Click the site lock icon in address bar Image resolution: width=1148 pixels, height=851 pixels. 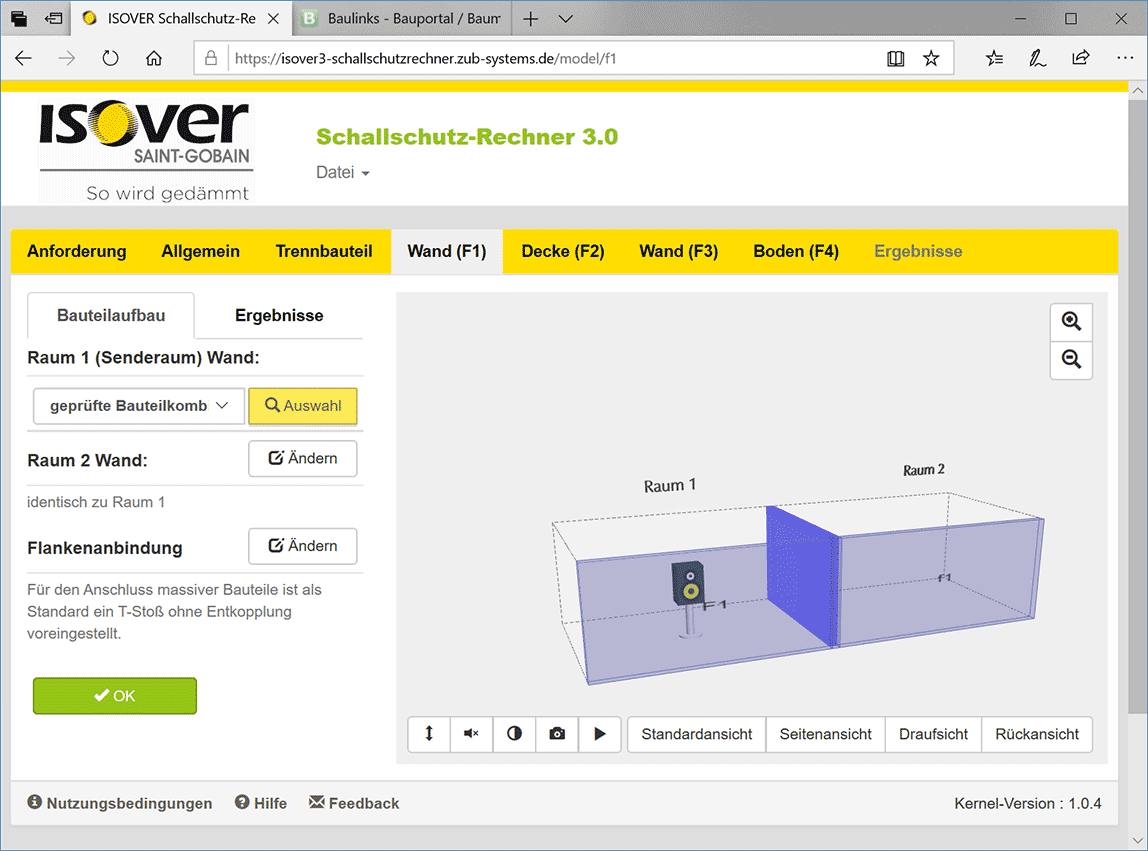[211, 59]
